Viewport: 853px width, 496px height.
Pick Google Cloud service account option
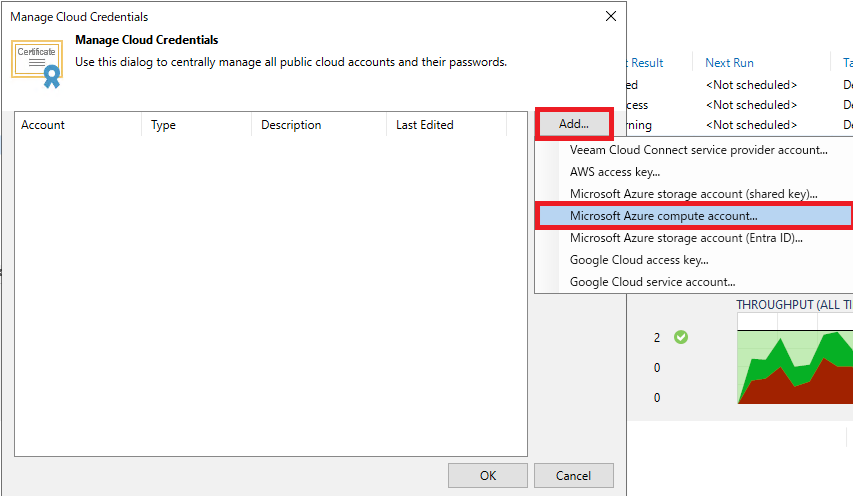tap(652, 282)
